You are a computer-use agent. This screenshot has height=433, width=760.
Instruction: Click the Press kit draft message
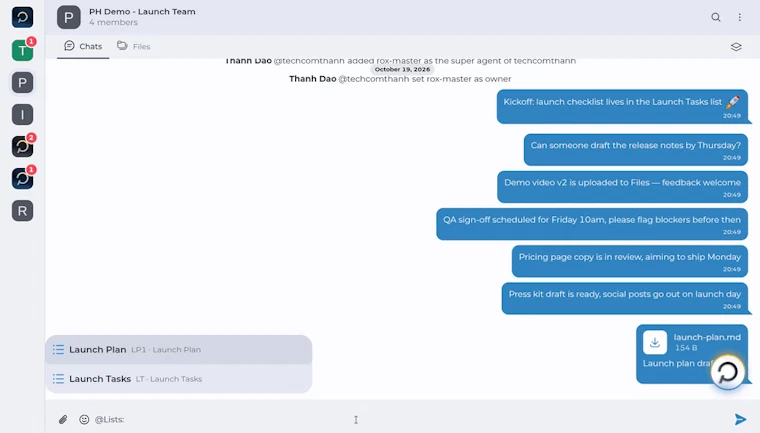pos(625,299)
